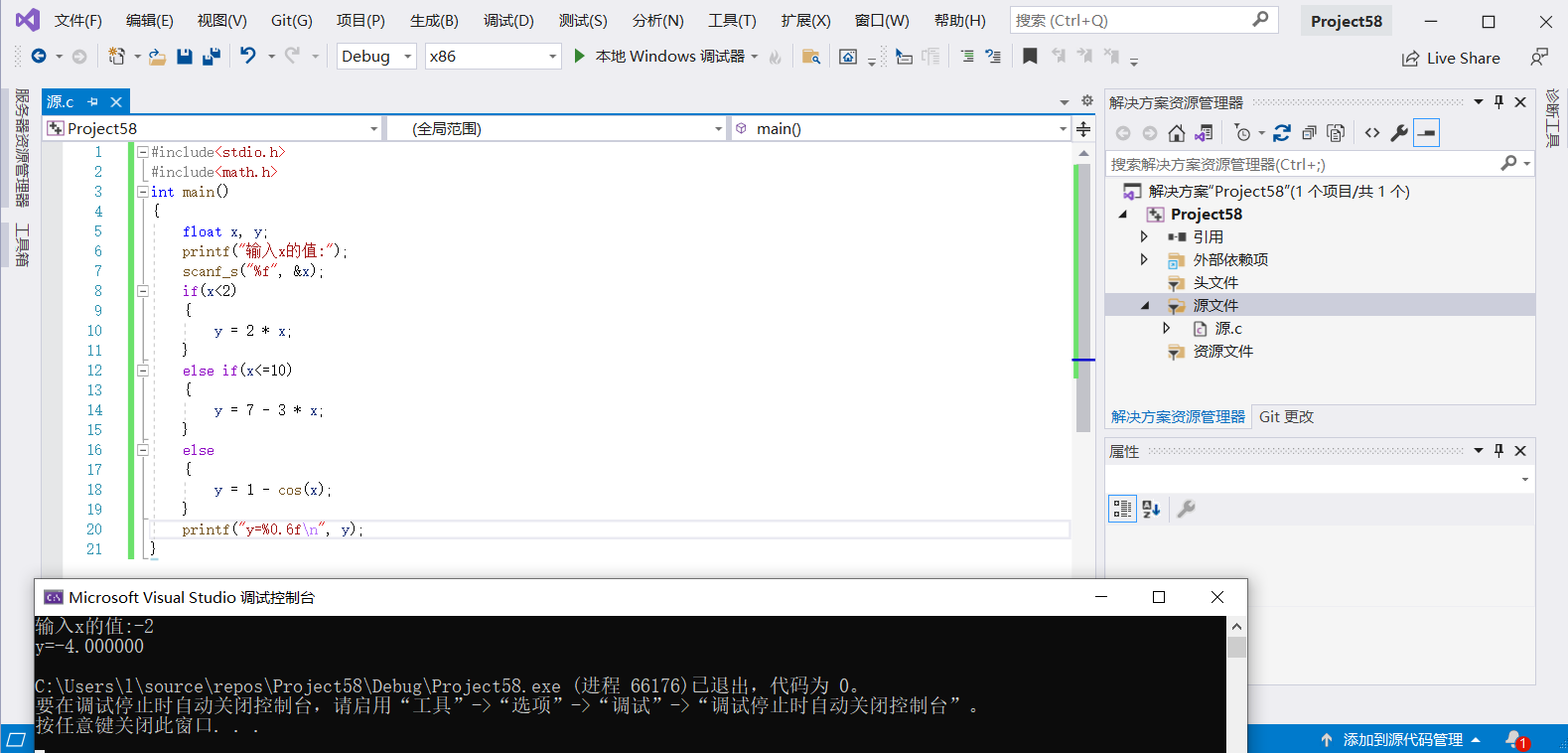Collapse the Project58 project node
Image resolution: width=1568 pixels, height=753 pixels.
coord(1123,215)
